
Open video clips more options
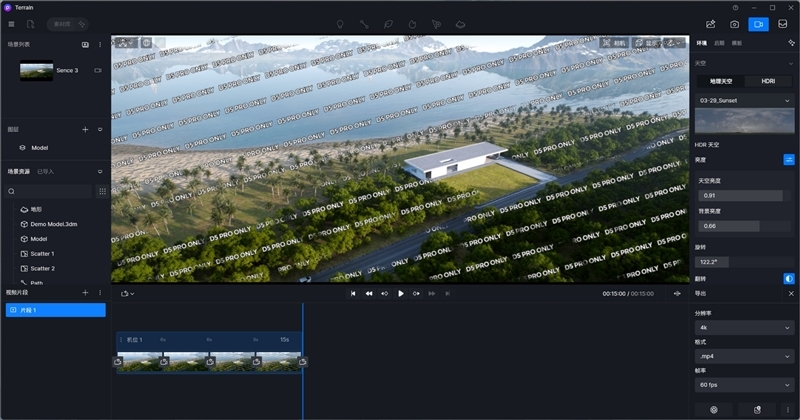(x=100, y=292)
